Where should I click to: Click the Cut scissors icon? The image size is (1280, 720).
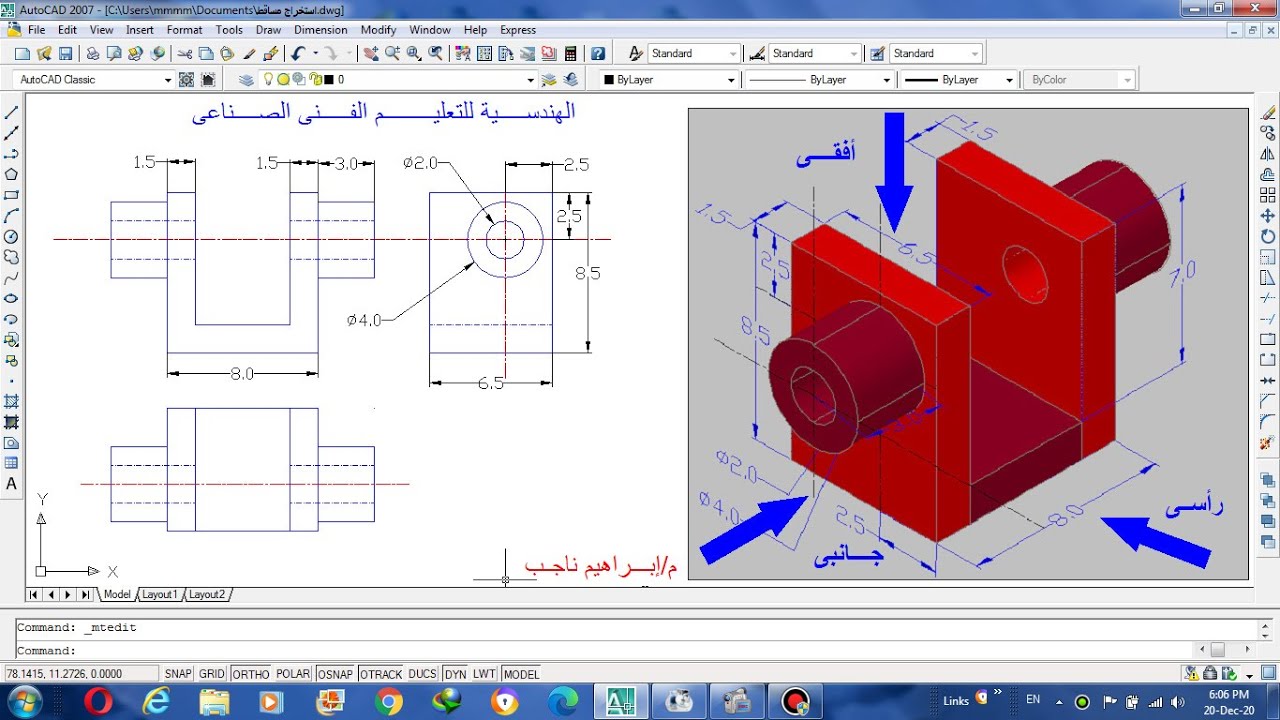186,53
